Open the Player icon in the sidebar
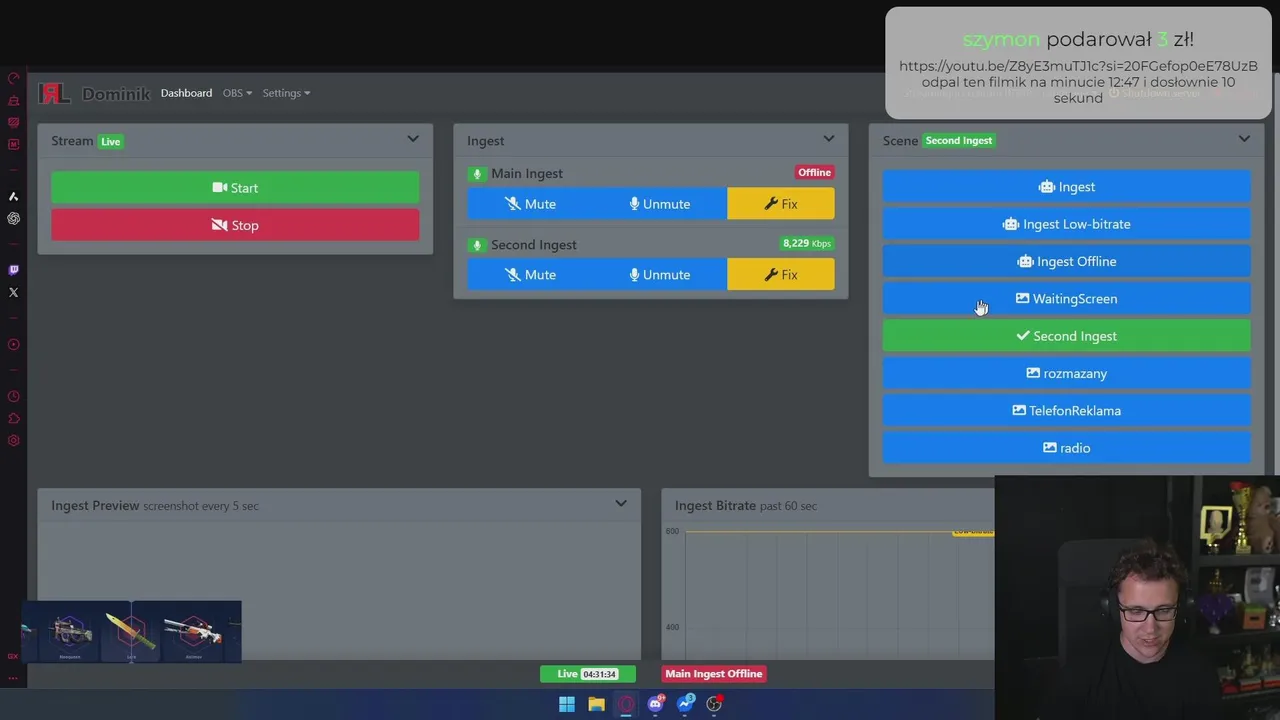 14,344
